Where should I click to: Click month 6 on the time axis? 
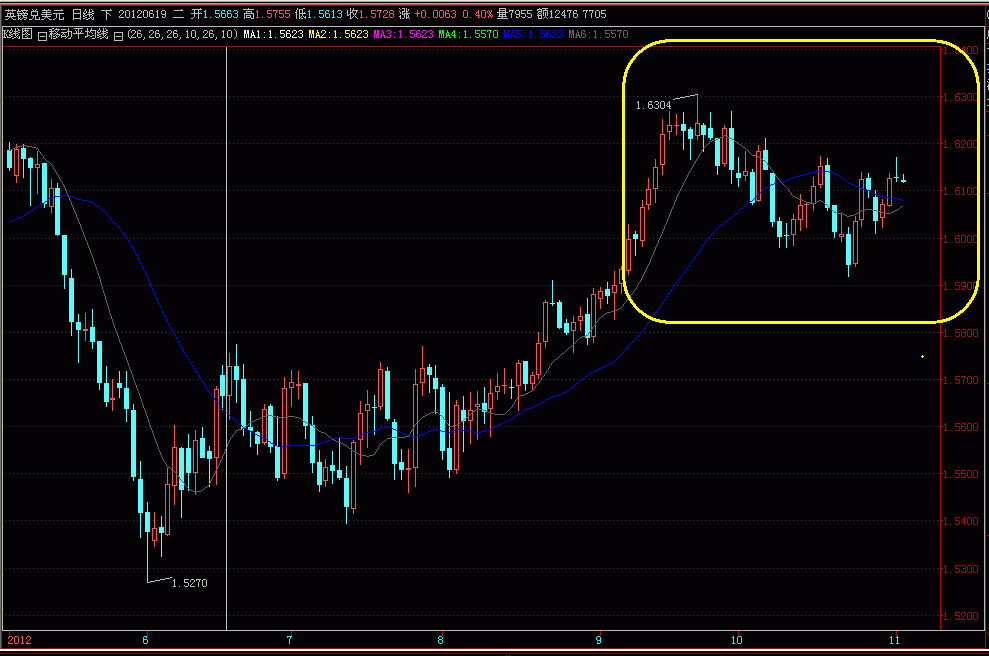pyautogui.click(x=145, y=640)
